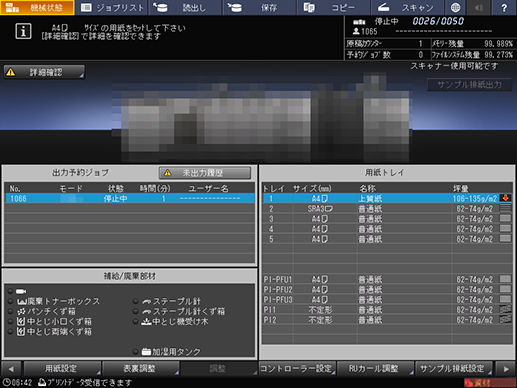
Task: Open the 詳細確認 warning button
Action: [44, 72]
